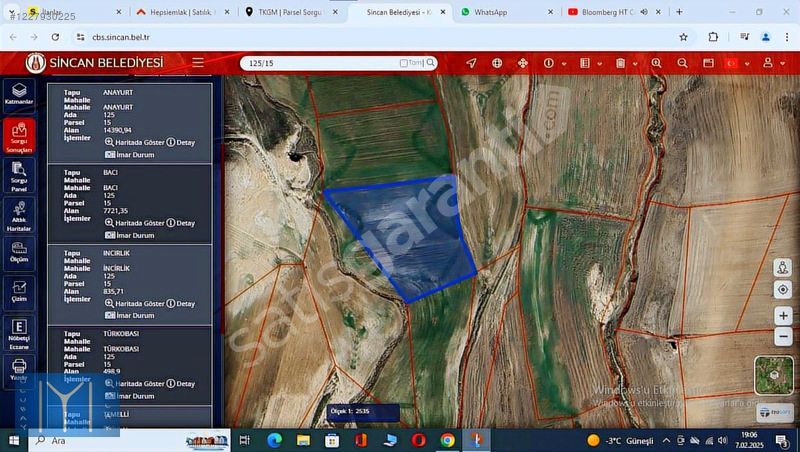The image size is (800, 452).
Task: Click the basemap thumbnail at bottom right
Action: [774, 375]
